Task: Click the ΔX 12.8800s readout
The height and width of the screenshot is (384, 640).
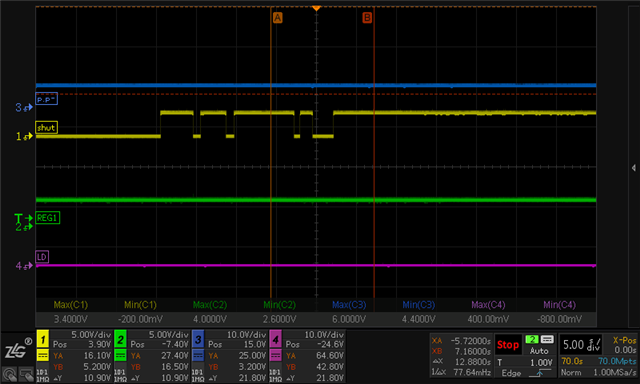Action: [x=461, y=362]
